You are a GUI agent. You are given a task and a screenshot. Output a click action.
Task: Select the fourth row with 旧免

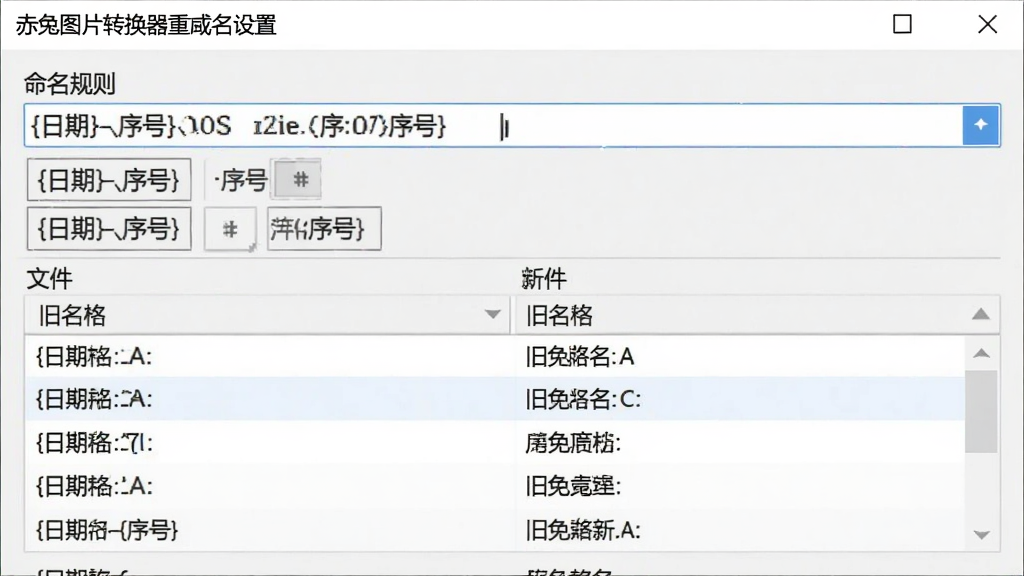(x=495, y=486)
